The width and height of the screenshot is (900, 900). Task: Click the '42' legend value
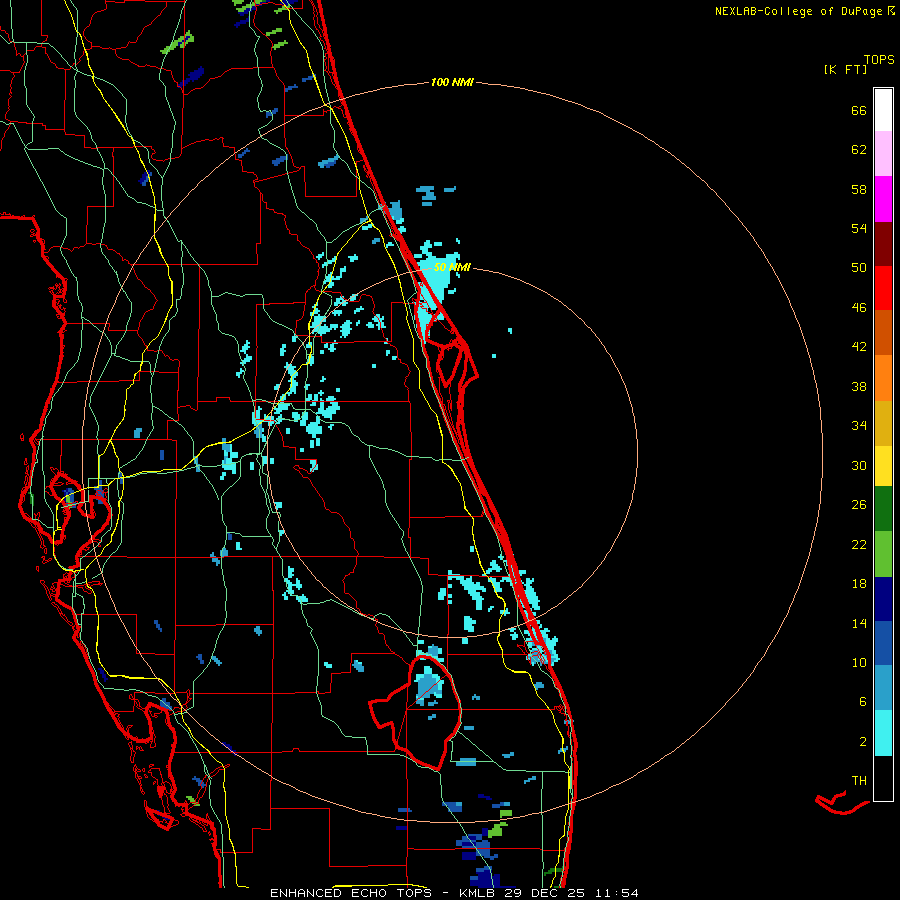coord(859,347)
